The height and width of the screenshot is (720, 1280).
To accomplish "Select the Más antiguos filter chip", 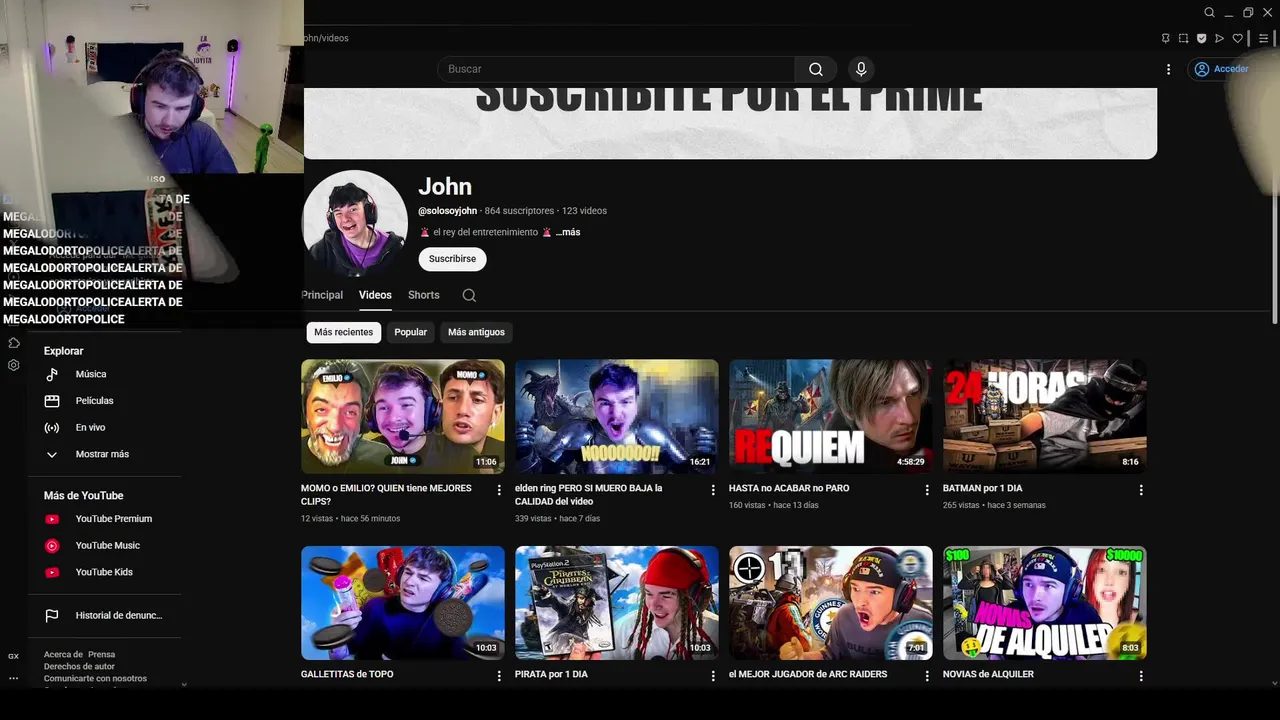I will [476, 332].
